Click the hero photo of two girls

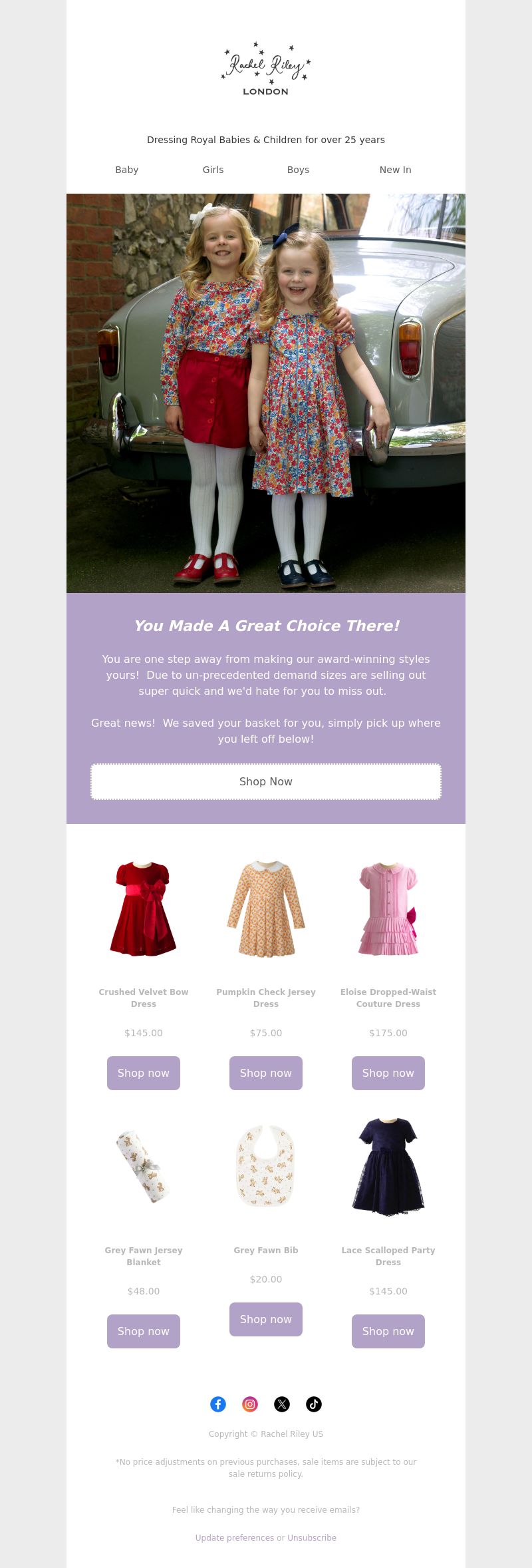(266, 393)
